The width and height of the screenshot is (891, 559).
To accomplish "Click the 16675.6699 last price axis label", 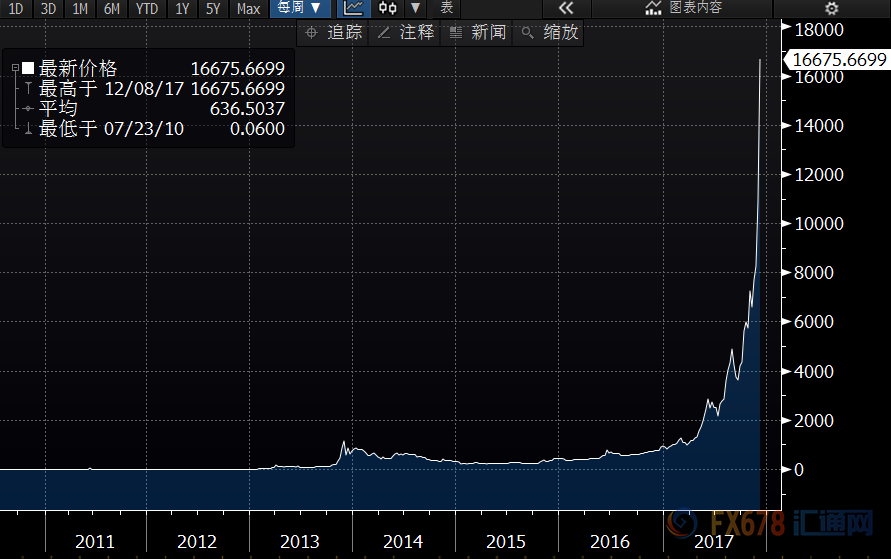I will (x=838, y=60).
